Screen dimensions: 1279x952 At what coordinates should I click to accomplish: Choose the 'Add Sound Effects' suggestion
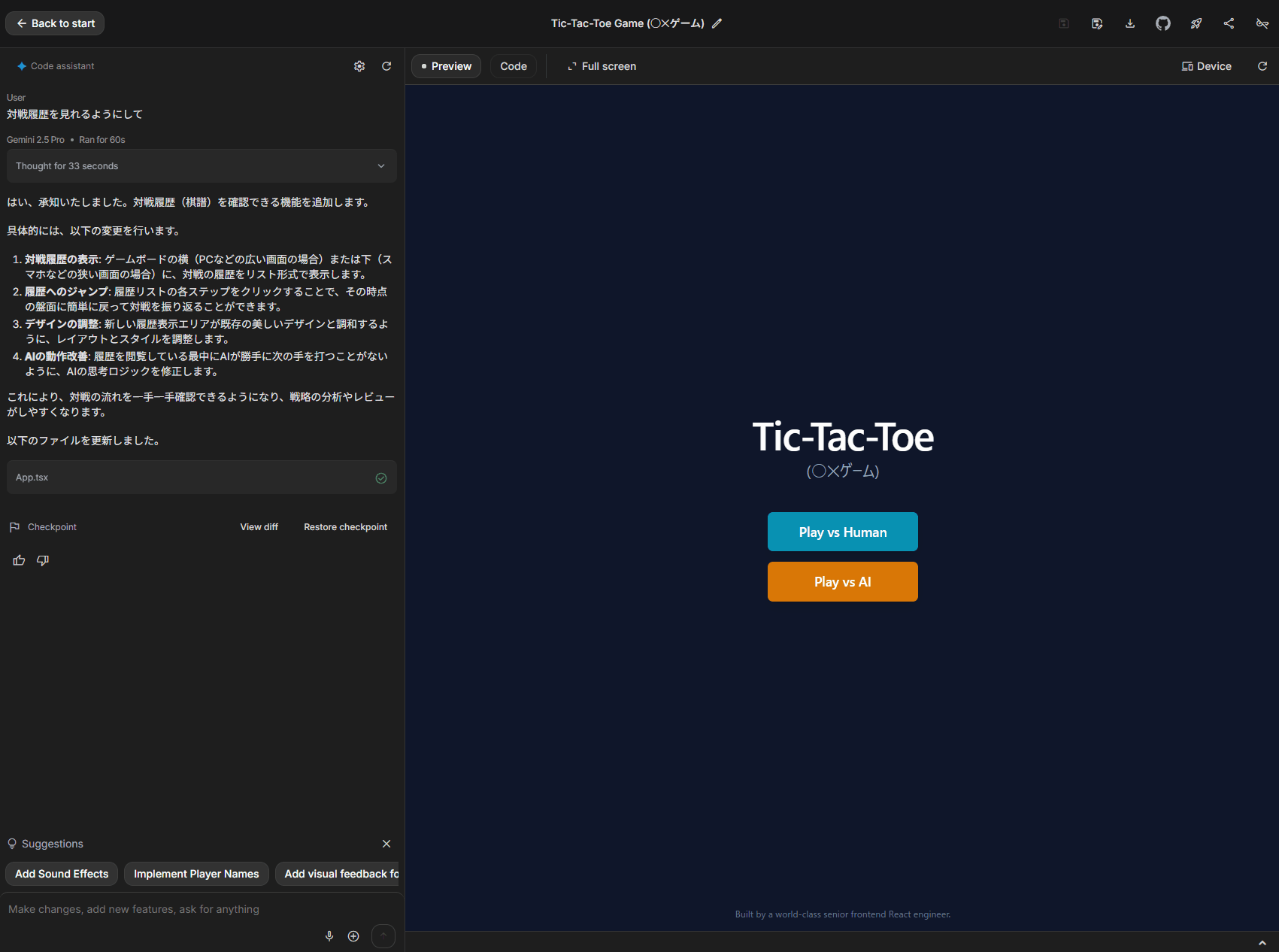[62, 874]
